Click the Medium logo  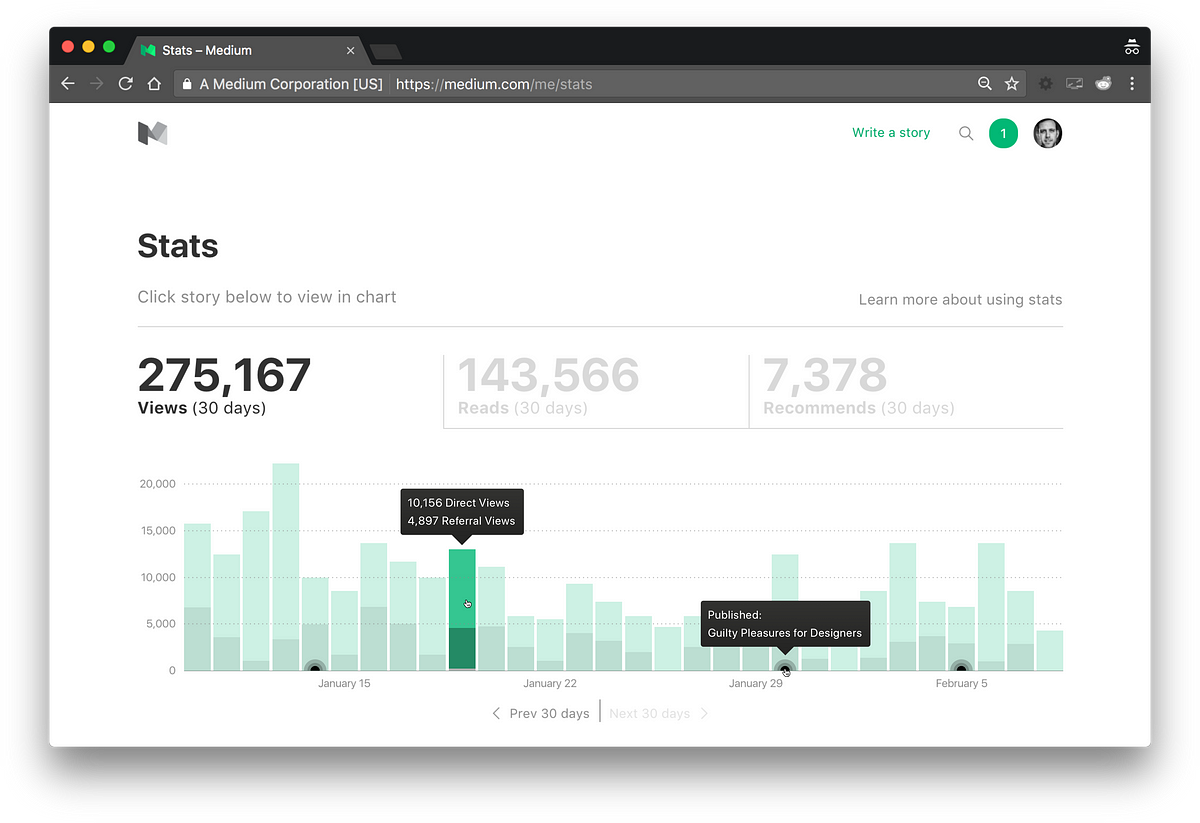(152, 133)
